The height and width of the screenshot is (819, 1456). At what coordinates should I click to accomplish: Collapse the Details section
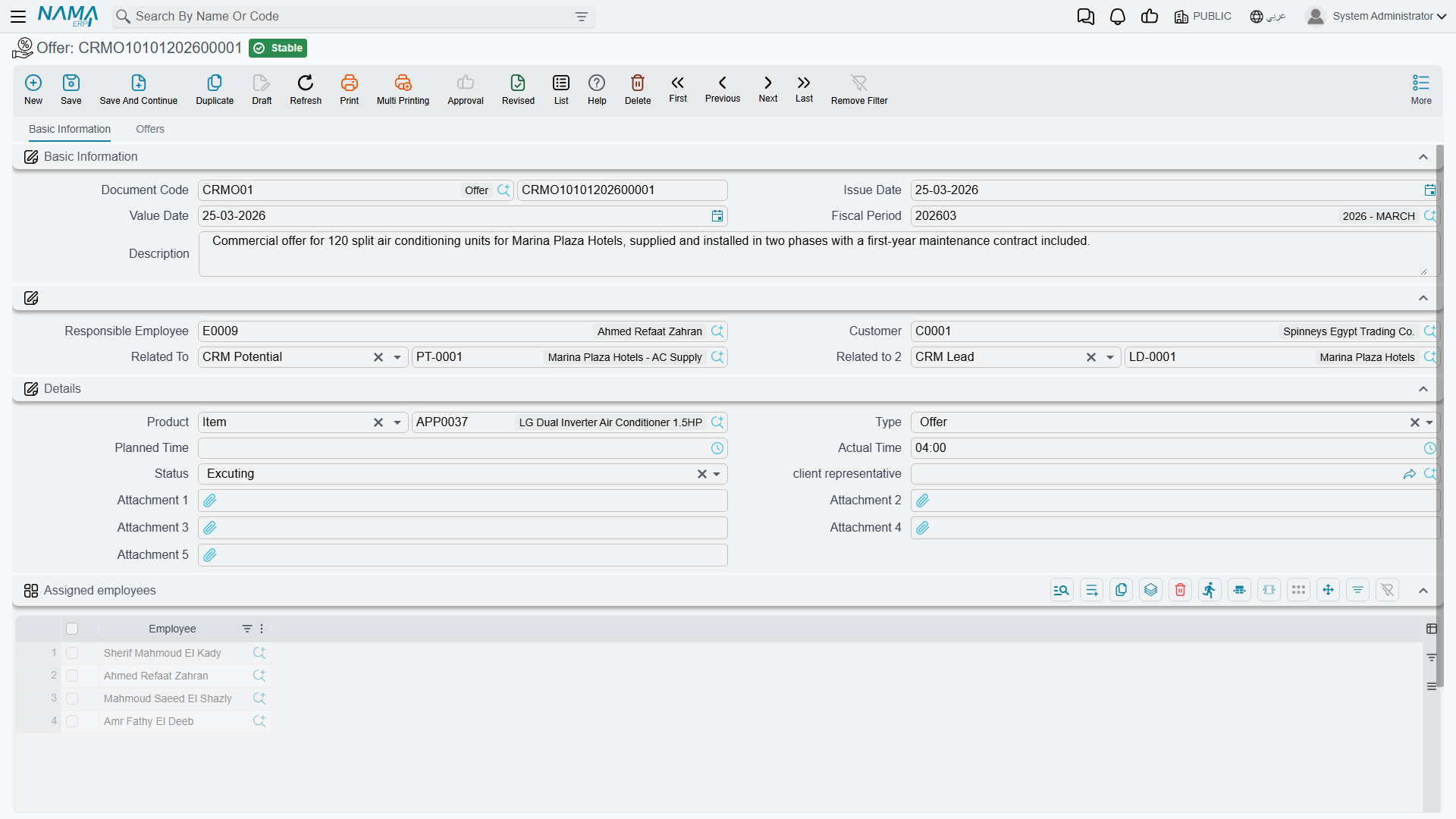(1423, 389)
